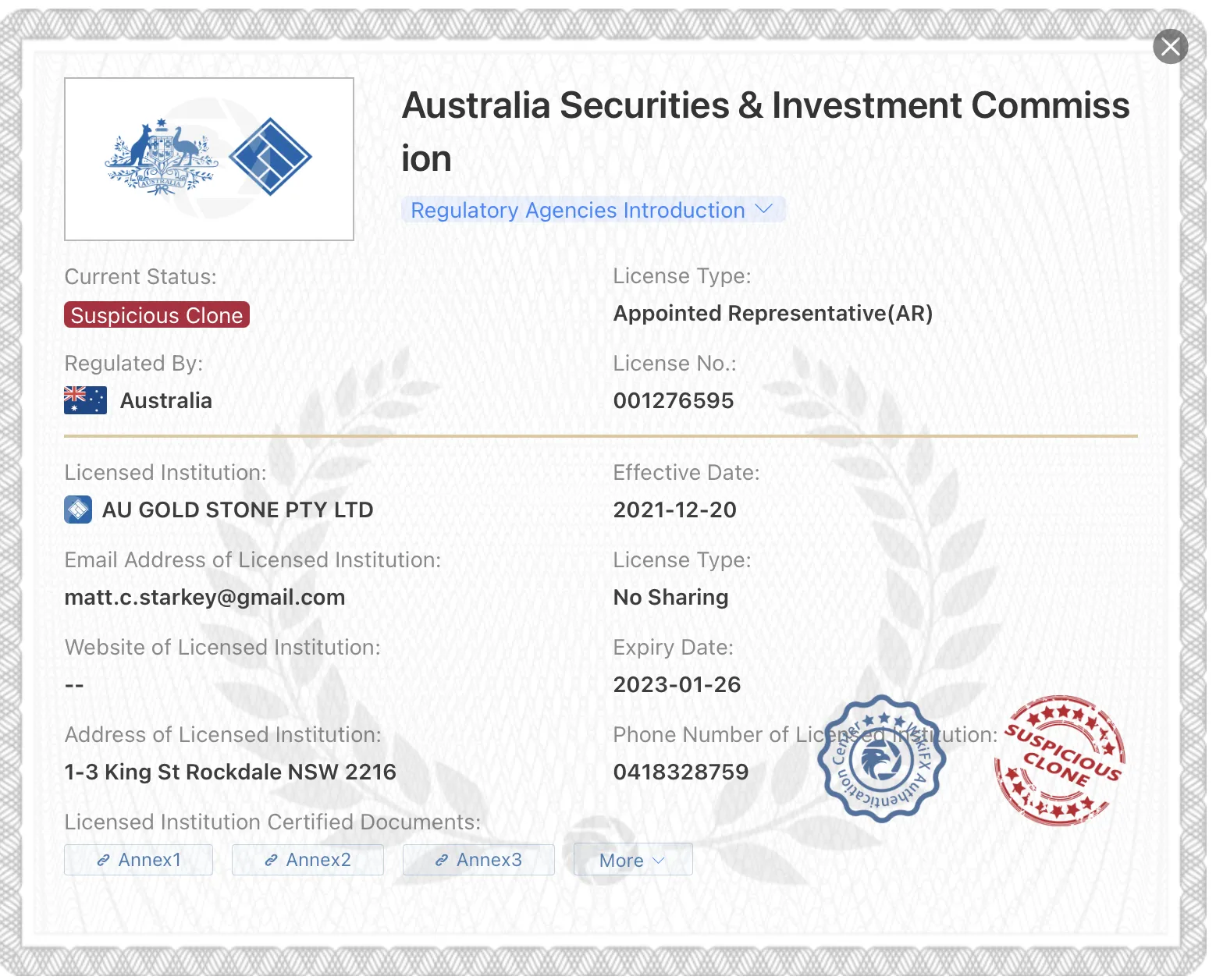This screenshot has height=980, width=1216.
Task: Click the Suspicious Clone status badge
Action: click(157, 315)
